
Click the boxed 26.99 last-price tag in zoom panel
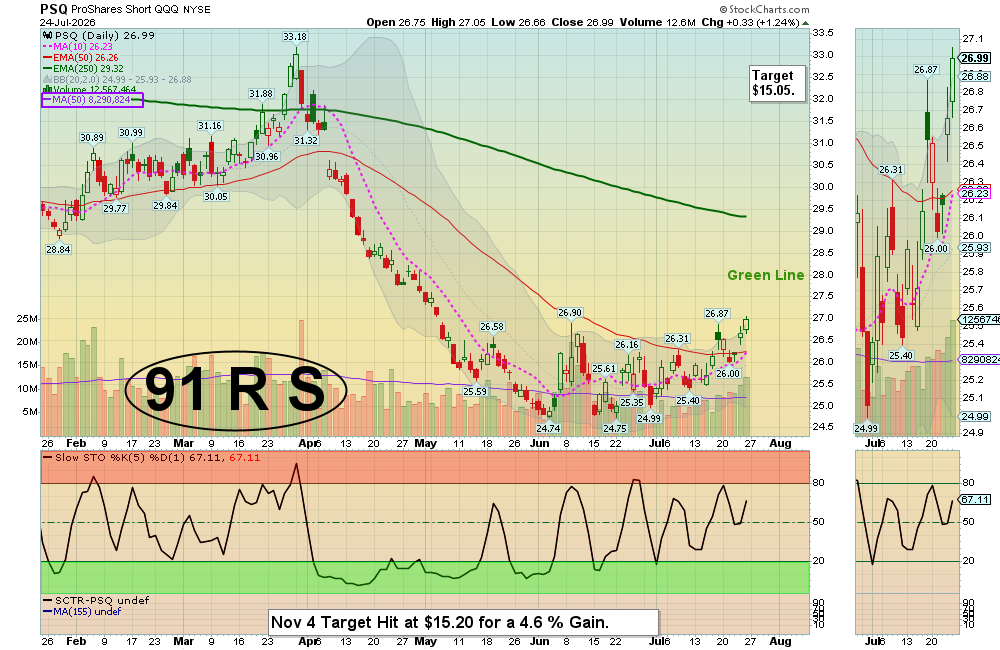975,58
